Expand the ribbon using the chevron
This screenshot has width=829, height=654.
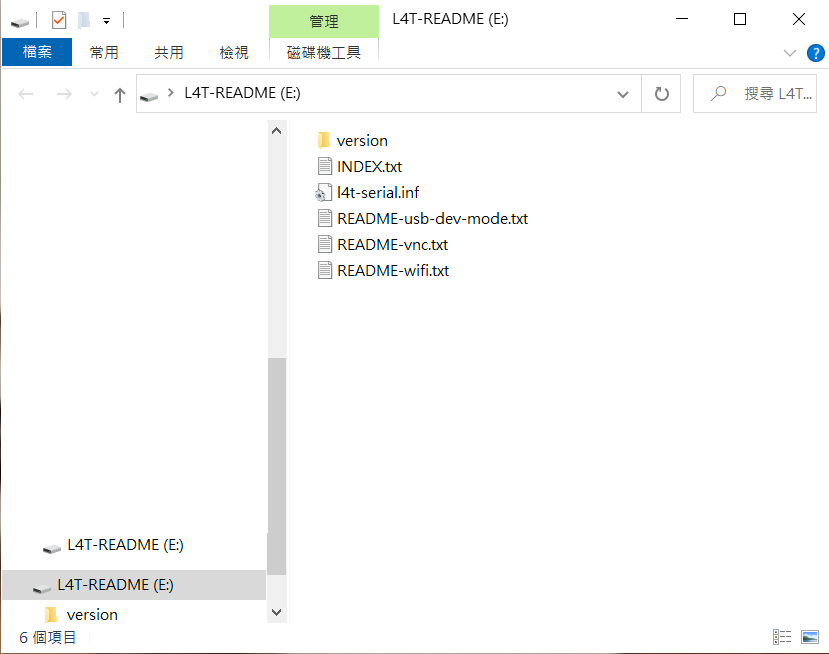[789, 53]
